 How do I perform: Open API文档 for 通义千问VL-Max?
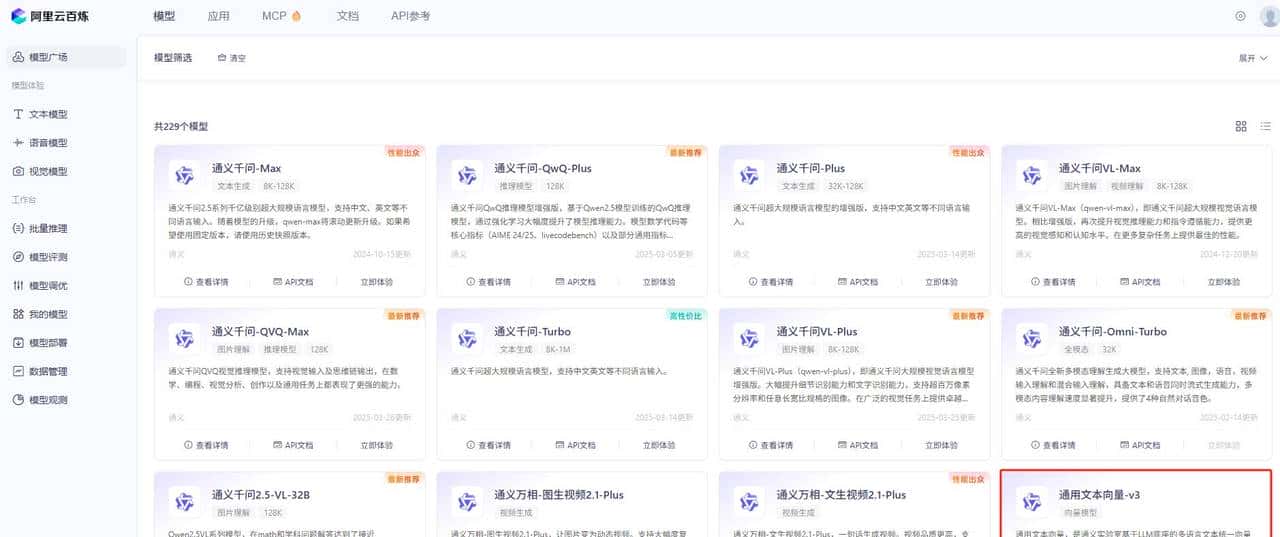click(1140, 282)
